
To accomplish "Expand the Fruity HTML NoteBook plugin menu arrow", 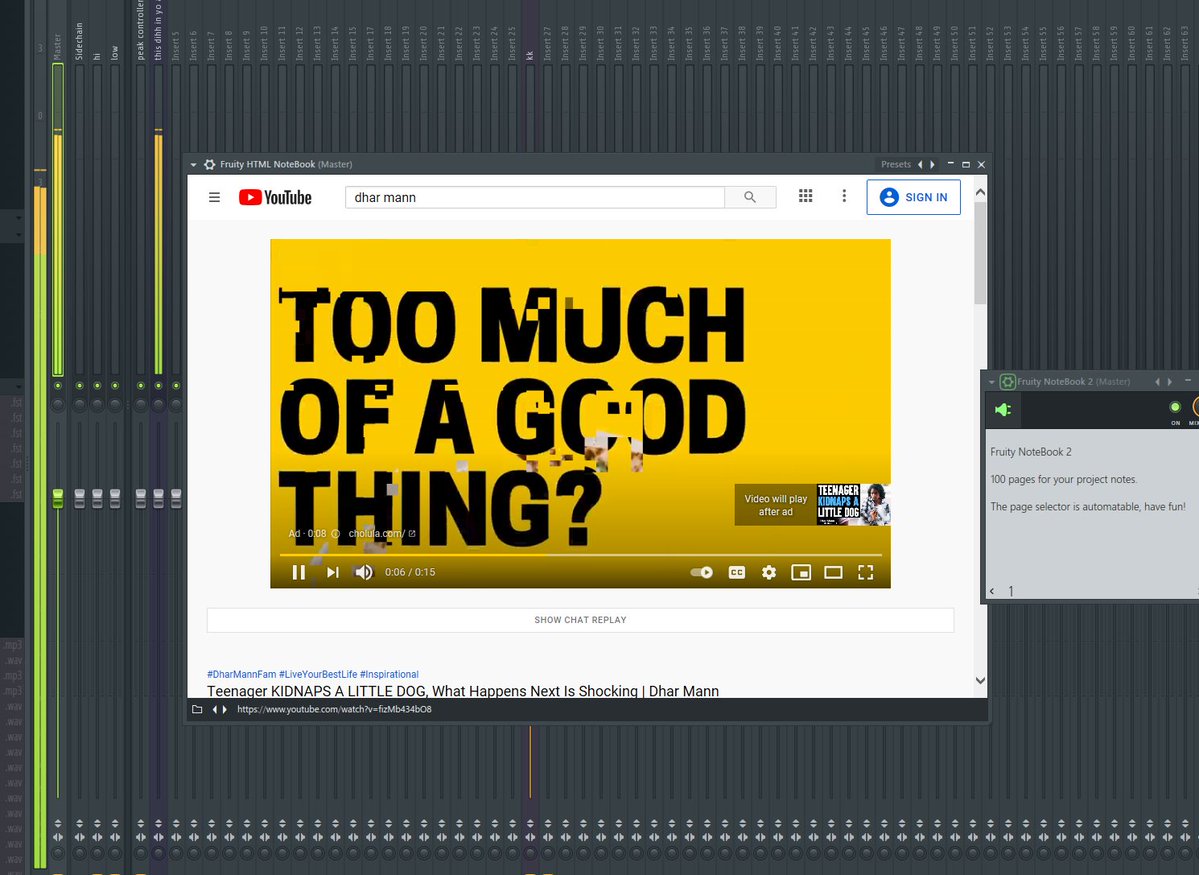I will pyautogui.click(x=194, y=164).
